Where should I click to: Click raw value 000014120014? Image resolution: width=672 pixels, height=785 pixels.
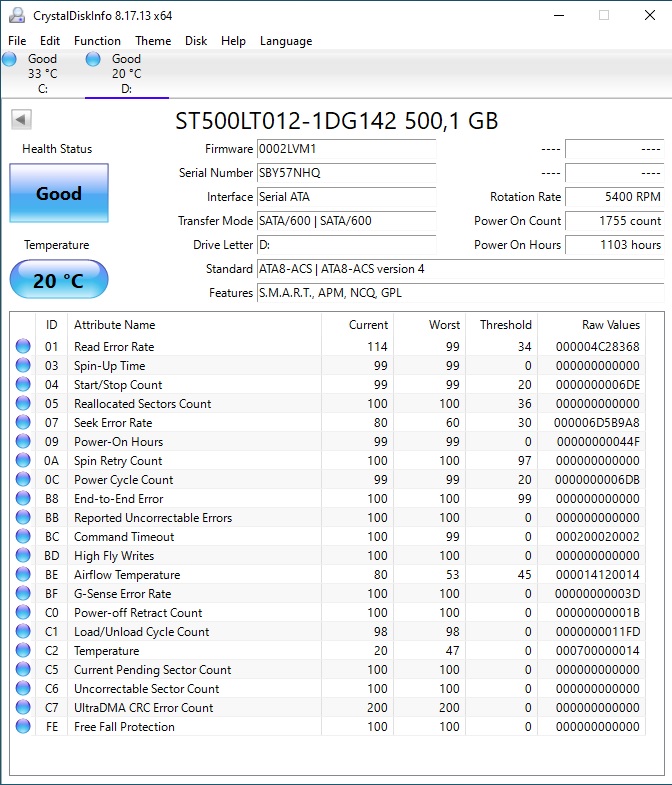click(x=597, y=575)
